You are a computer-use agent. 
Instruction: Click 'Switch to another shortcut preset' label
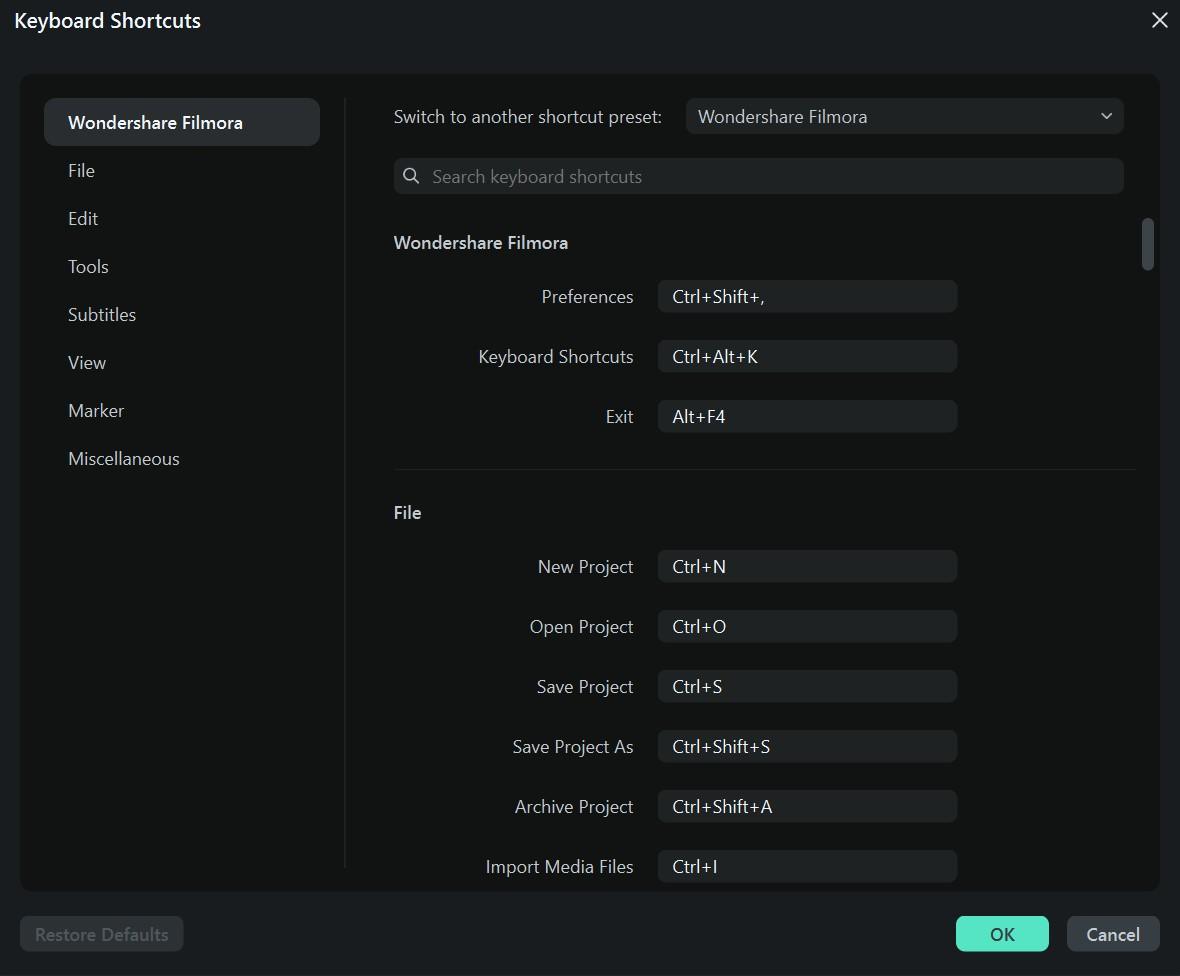528,117
